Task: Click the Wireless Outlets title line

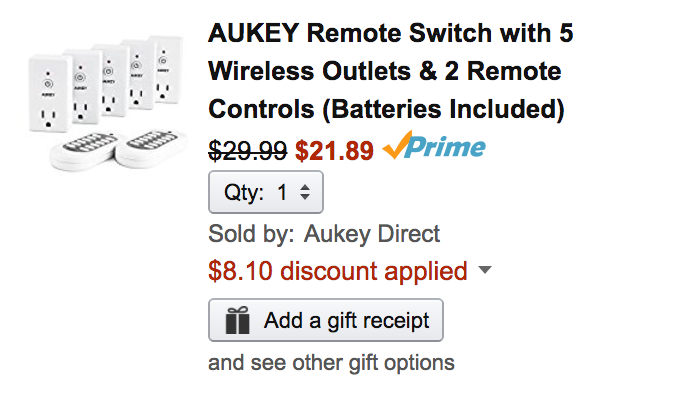Action: click(x=384, y=72)
